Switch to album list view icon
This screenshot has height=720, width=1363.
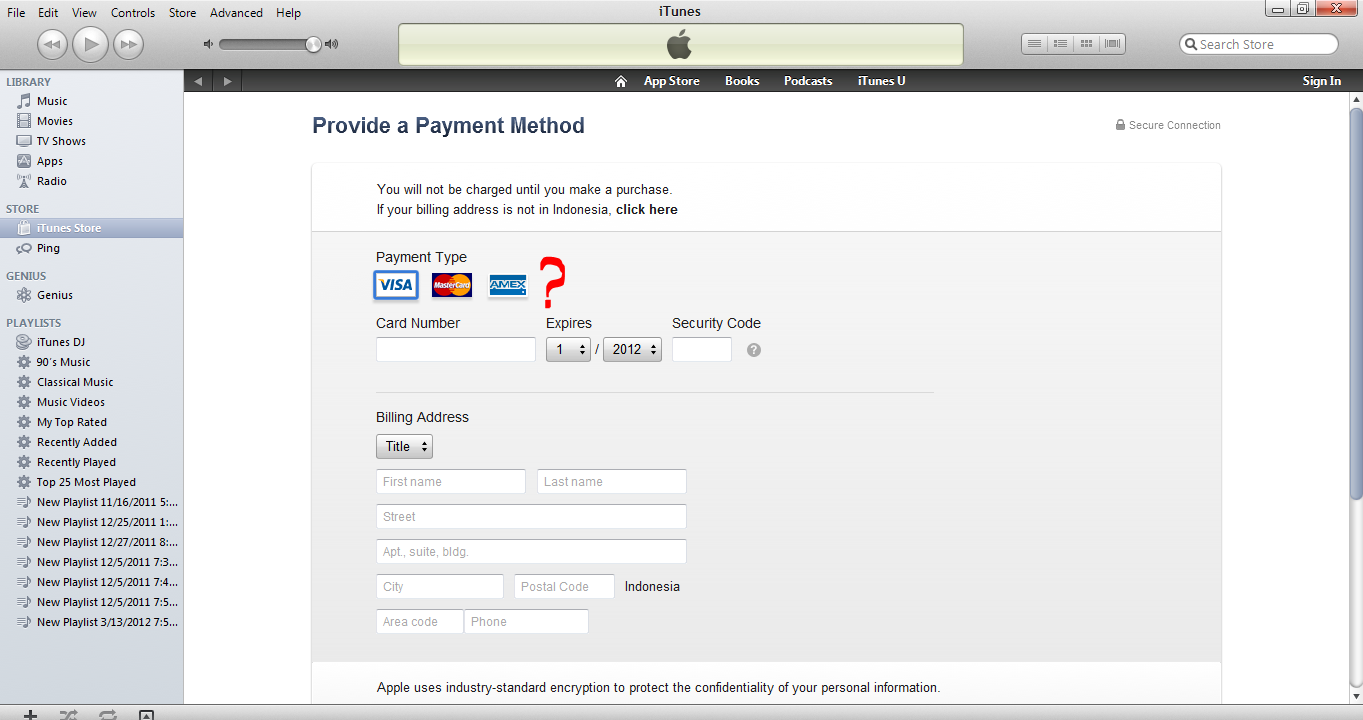click(x=1060, y=44)
